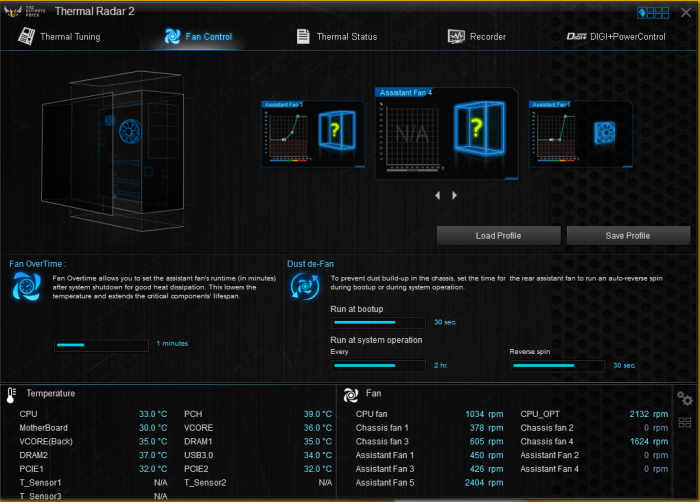
Task: Open the Thermal Tuning tab
Action: (x=59, y=37)
